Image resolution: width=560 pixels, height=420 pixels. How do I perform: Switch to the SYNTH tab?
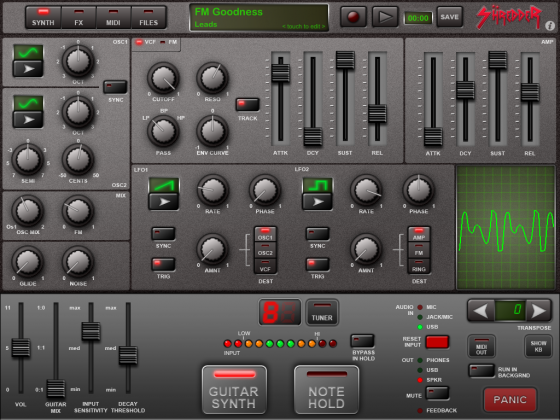tap(43, 18)
